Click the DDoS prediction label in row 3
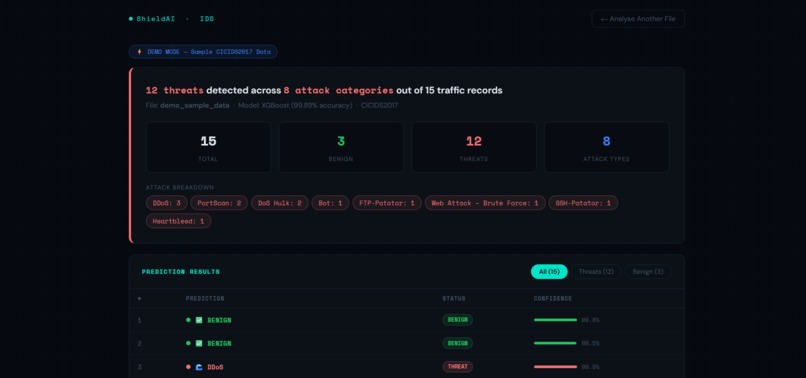Viewport: 806px width, 378px height. 215,367
